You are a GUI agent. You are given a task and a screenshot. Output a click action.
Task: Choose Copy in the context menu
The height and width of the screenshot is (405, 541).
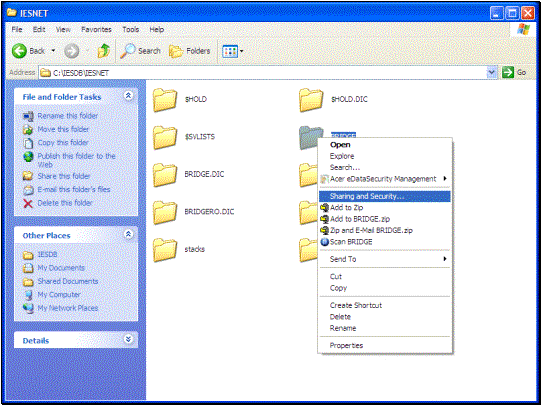click(385, 288)
